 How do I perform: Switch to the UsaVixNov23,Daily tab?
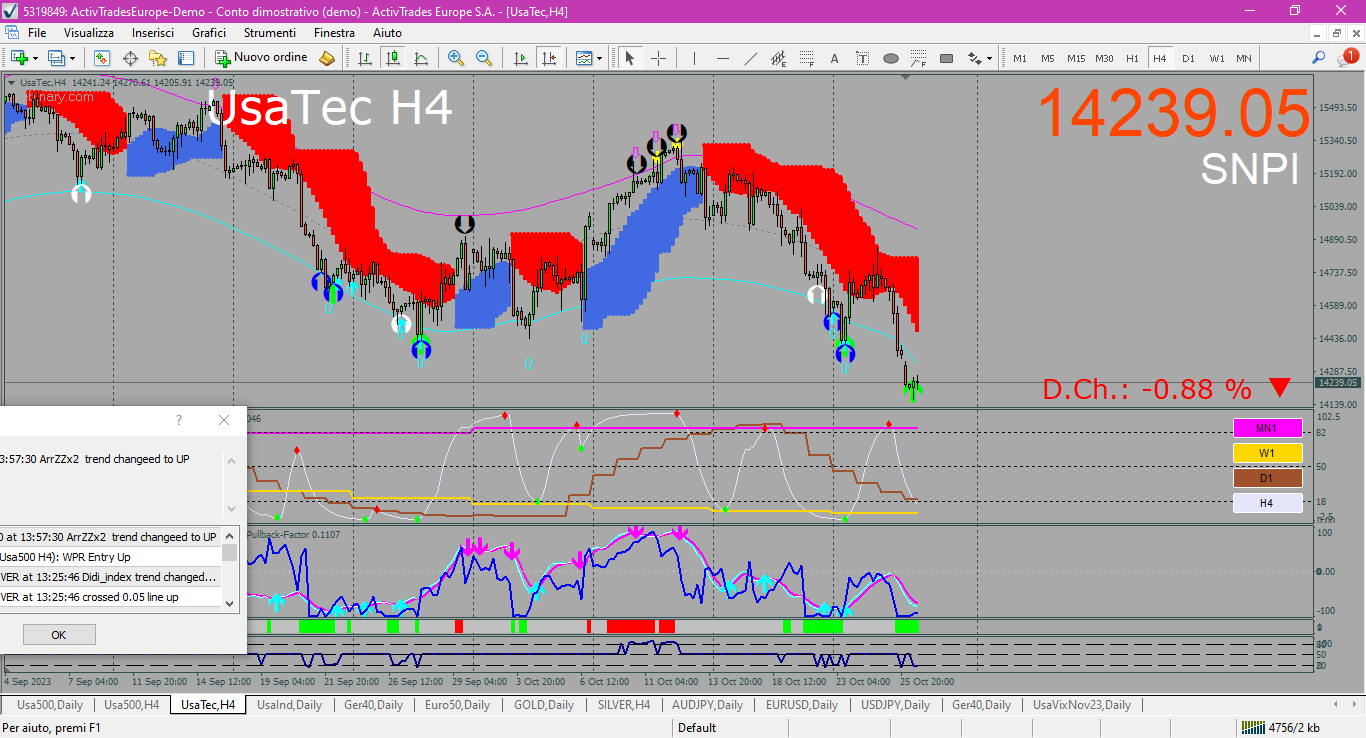click(1082, 705)
